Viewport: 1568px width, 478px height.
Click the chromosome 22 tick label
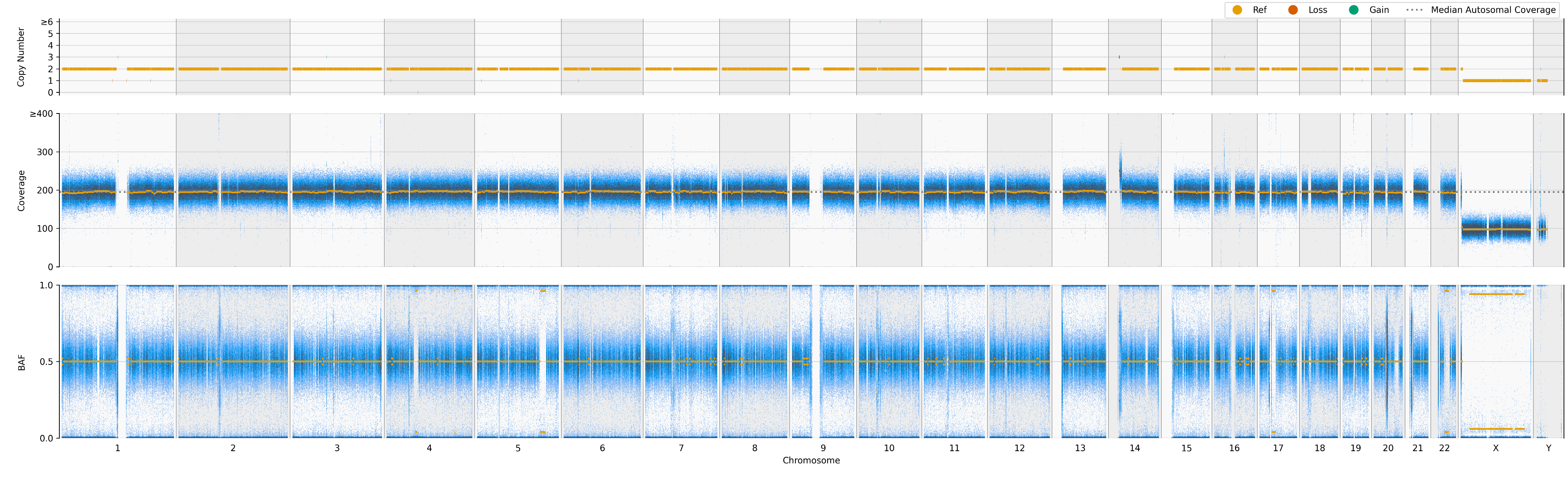(x=1444, y=448)
